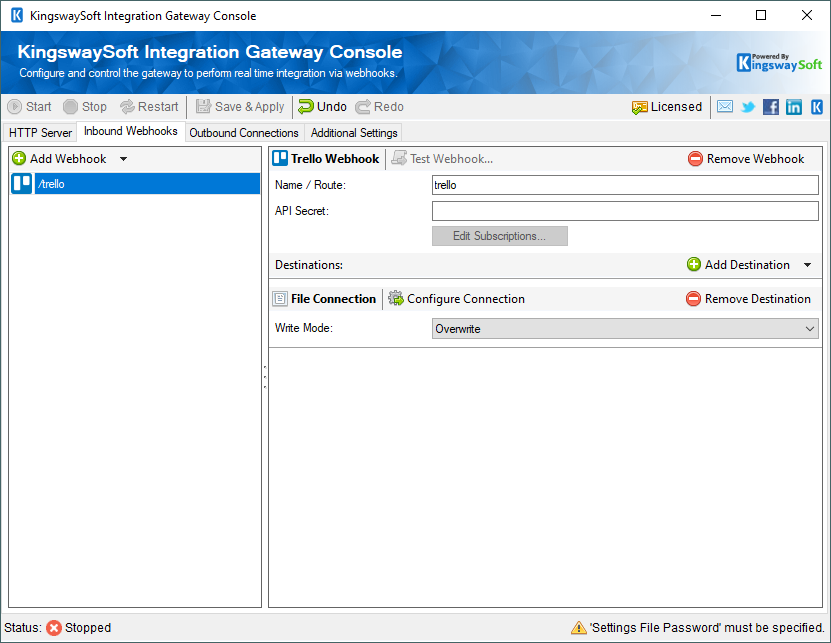Image resolution: width=831 pixels, height=643 pixels.
Task: Click the Trello icon beside /trello
Action: click(22, 183)
